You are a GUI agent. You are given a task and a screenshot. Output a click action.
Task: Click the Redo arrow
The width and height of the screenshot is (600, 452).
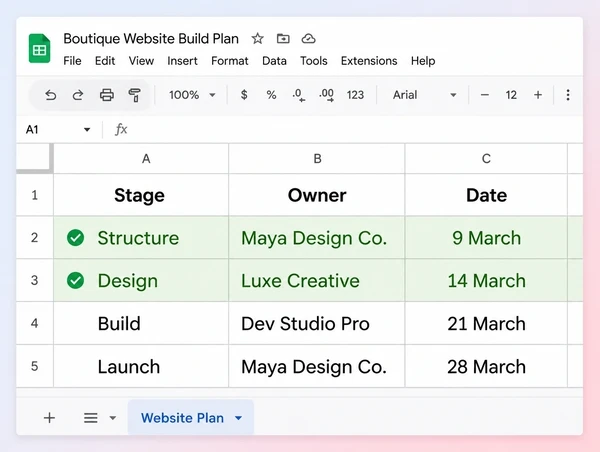(78, 95)
